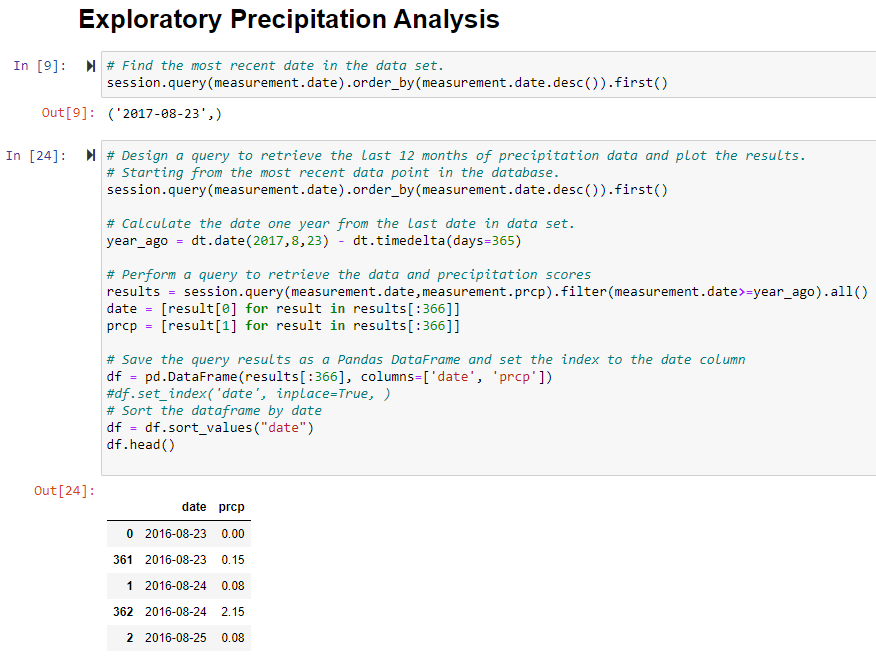Image resolution: width=876 pixels, height=661 pixels.
Task: Select the row showing prcp value 2.15
Action: click(178, 611)
